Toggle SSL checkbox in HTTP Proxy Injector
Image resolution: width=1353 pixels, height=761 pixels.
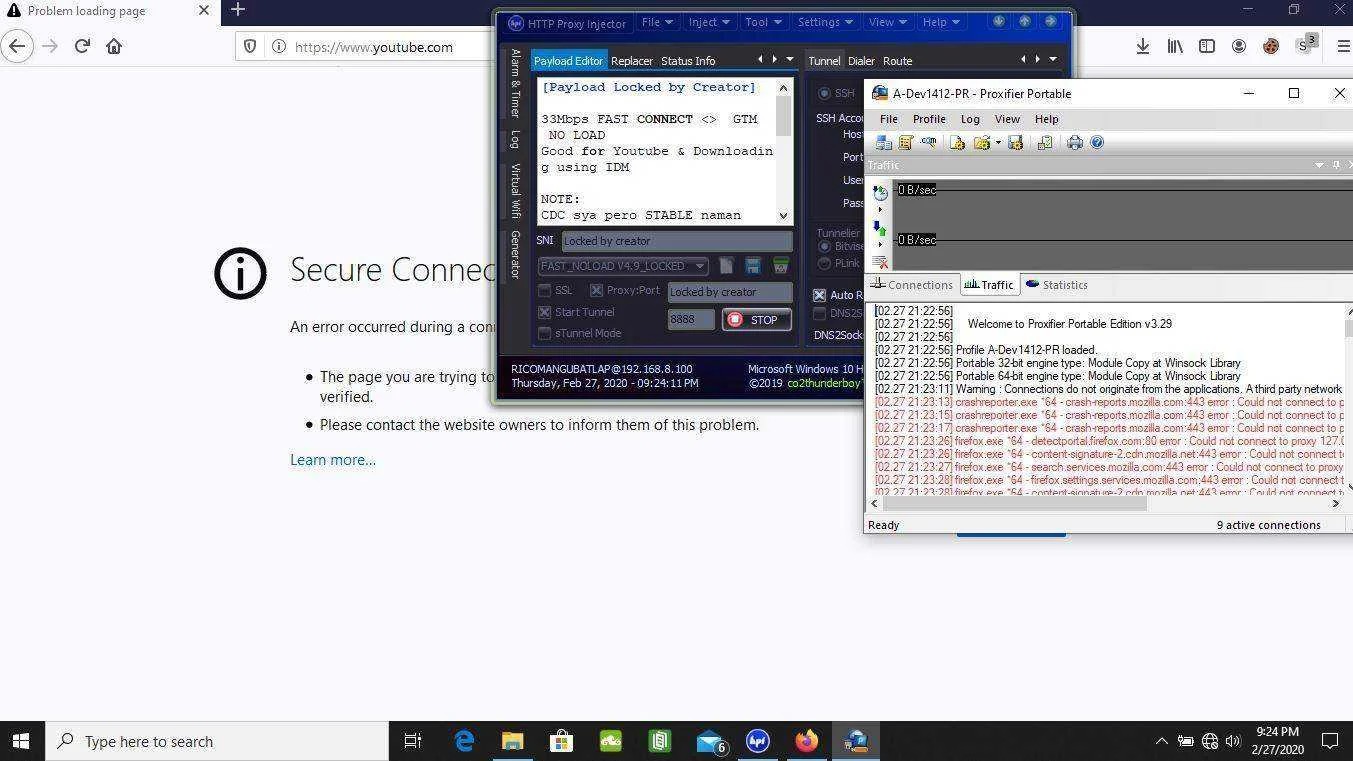(x=545, y=290)
